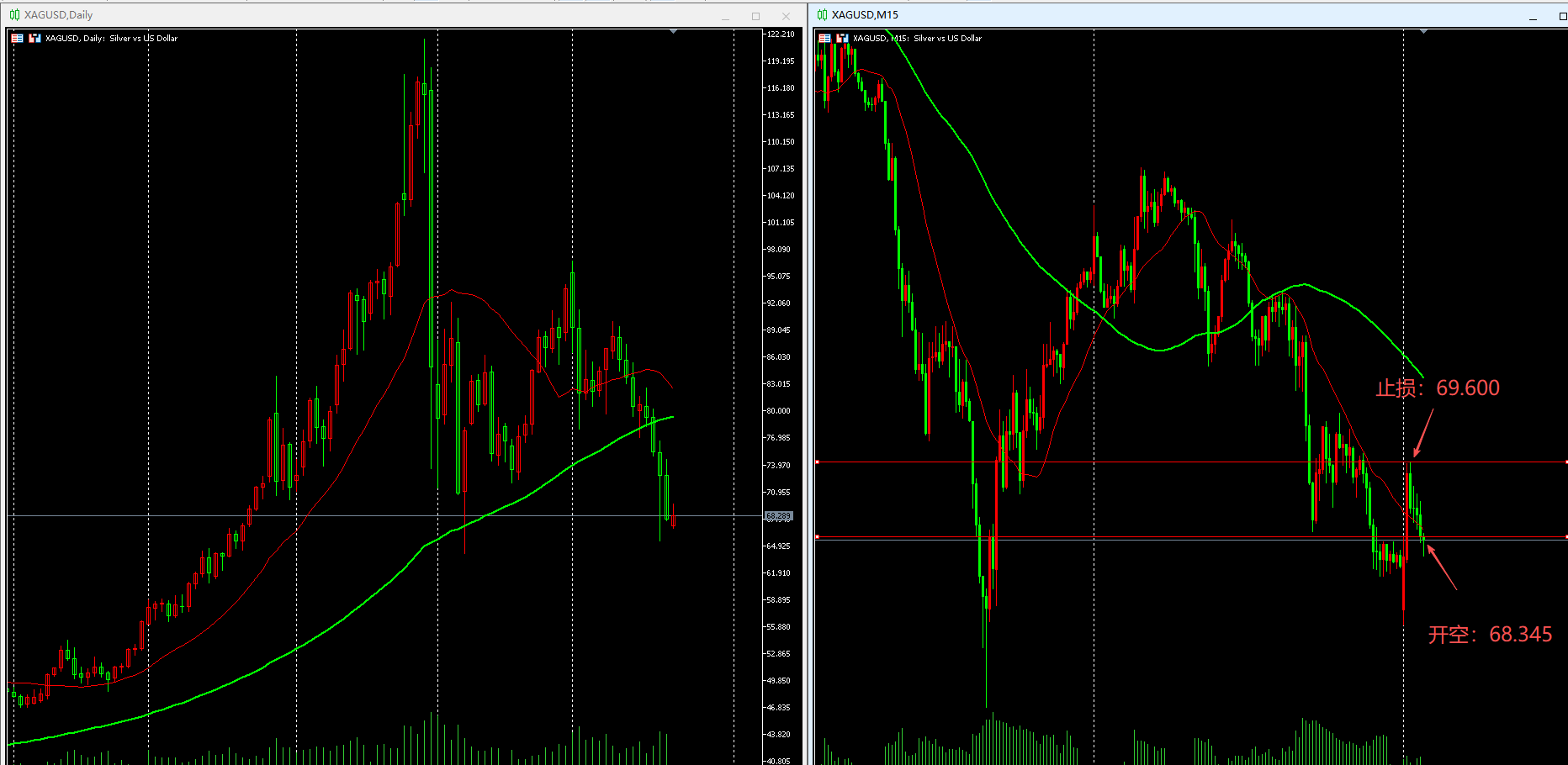
Task: Click the short-entry 68.345 text label
Action: click(1490, 635)
